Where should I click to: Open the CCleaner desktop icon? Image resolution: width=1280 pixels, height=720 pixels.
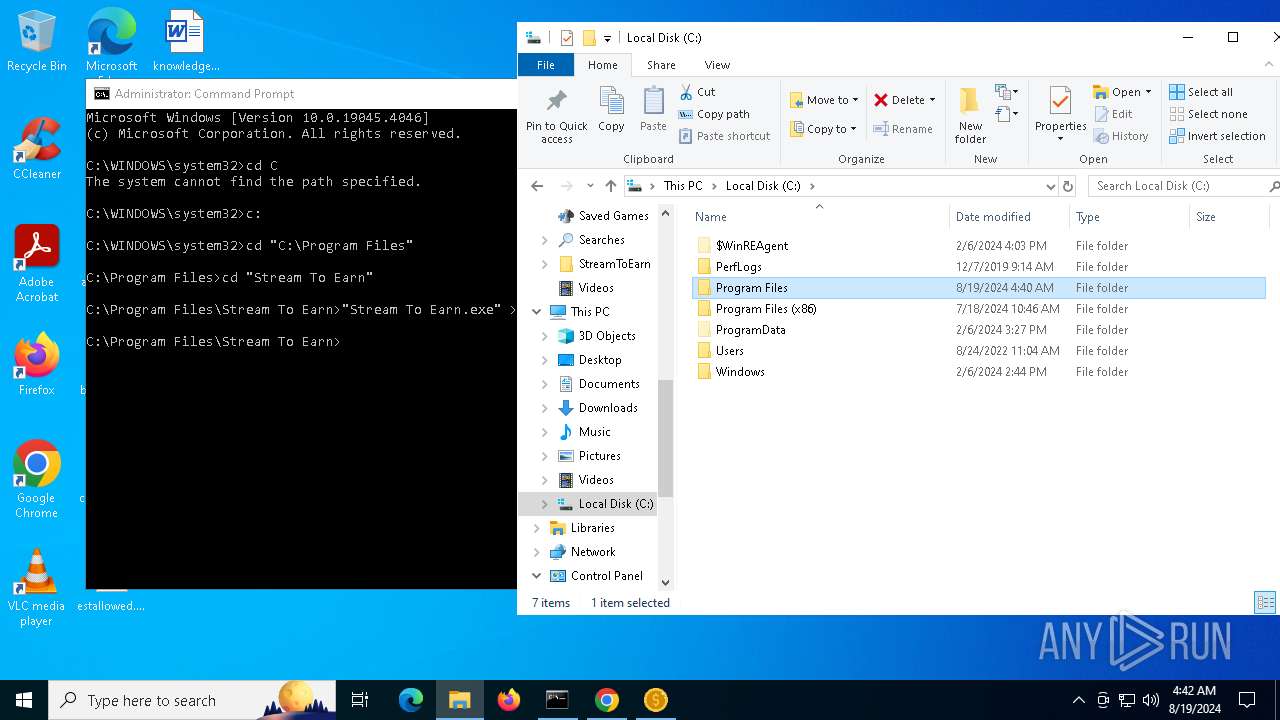pos(37,149)
